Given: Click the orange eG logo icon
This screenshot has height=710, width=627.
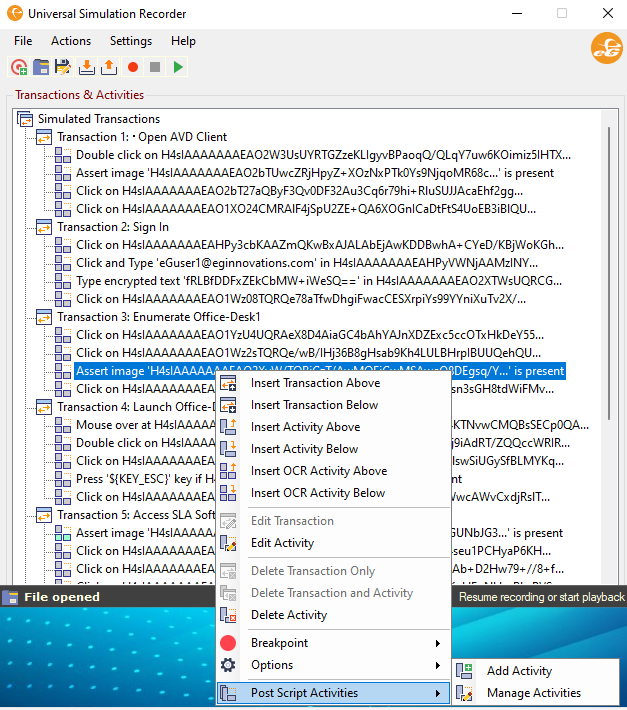Looking at the screenshot, I should 606,47.
